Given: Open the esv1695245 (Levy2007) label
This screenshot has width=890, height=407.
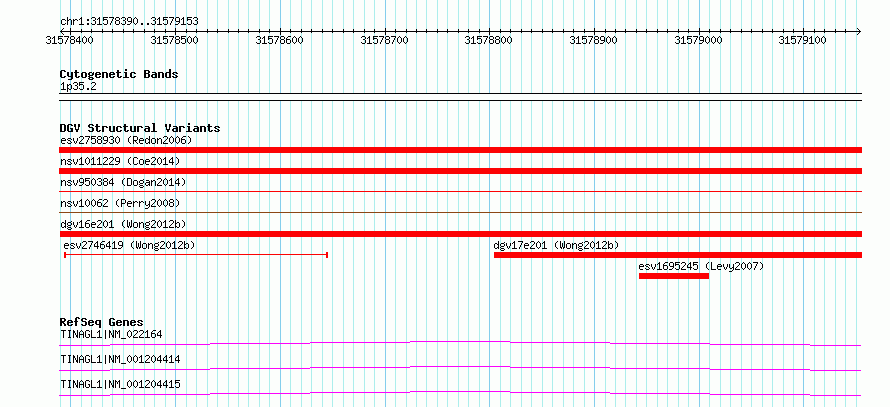Looking at the screenshot, I should pos(701,266).
